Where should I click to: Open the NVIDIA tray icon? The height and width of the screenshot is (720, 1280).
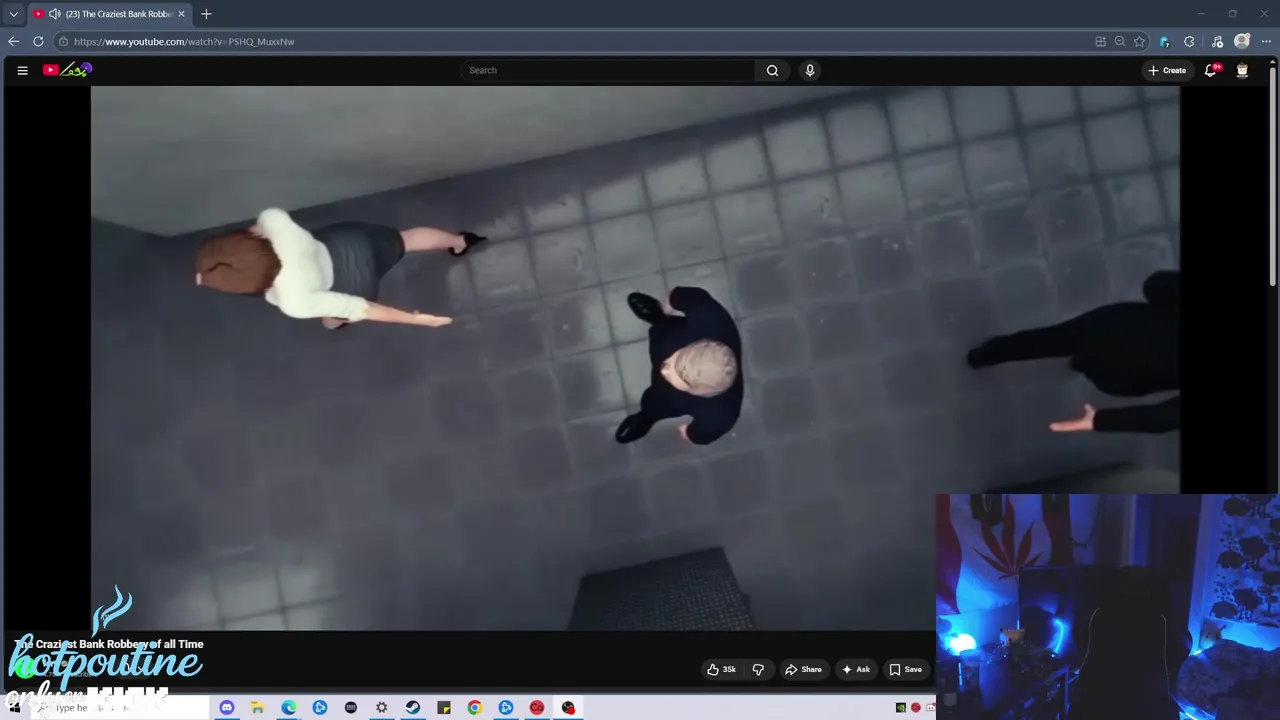pyautogui.click(x=900, y=708)
